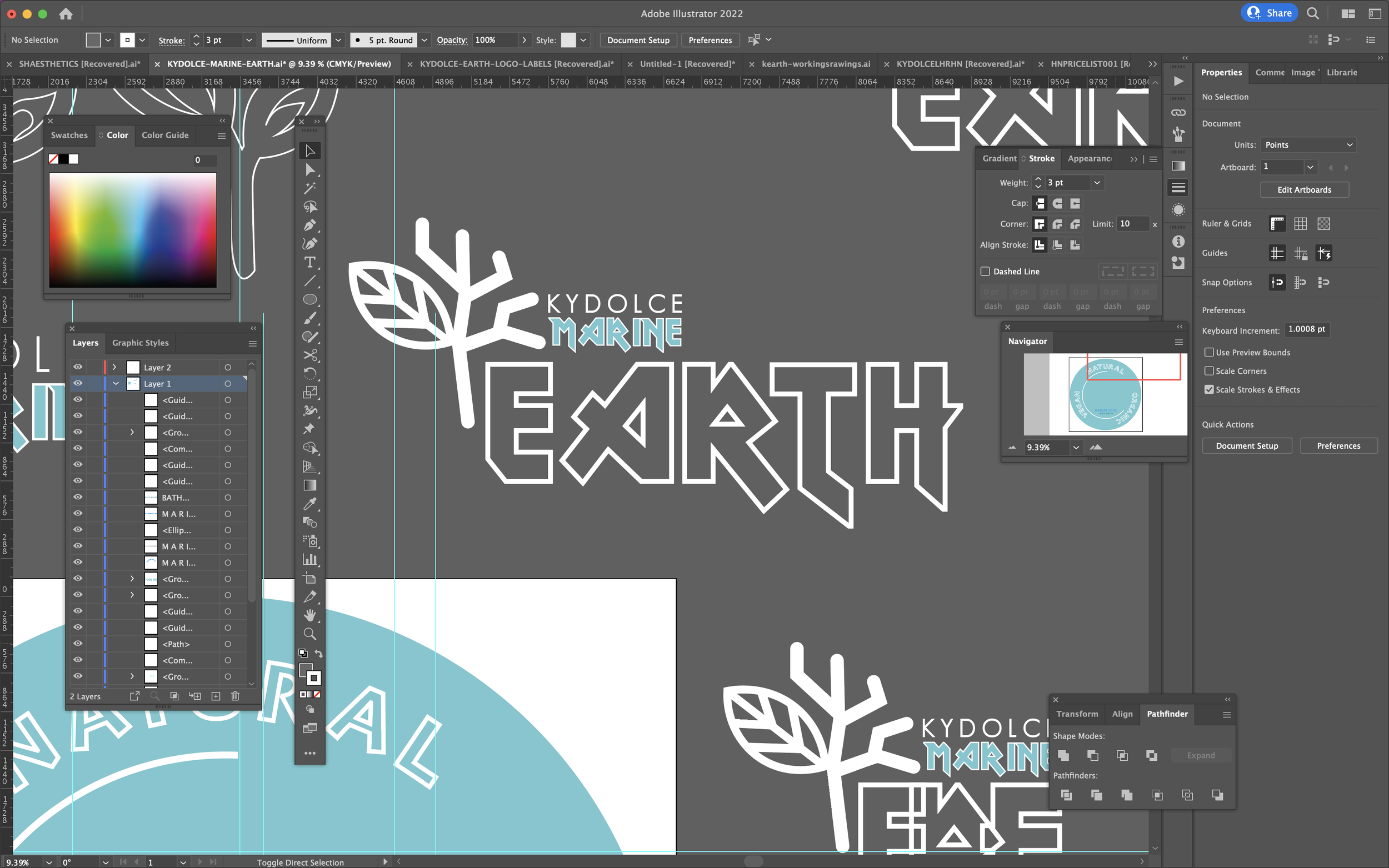1389x868 pixels.
Task: Select the Ellipse tool
Action: [x=310, y=300]
